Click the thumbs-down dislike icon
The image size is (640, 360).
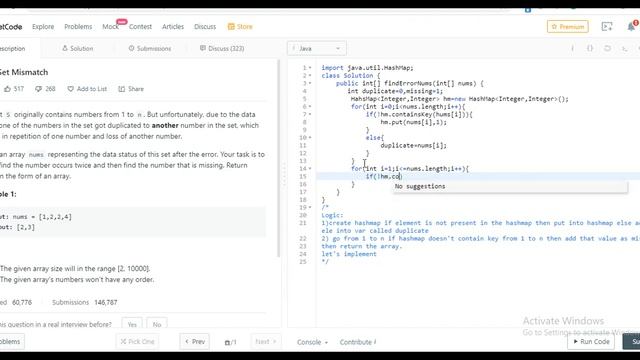pyautogui.click(x=38, y=89)
